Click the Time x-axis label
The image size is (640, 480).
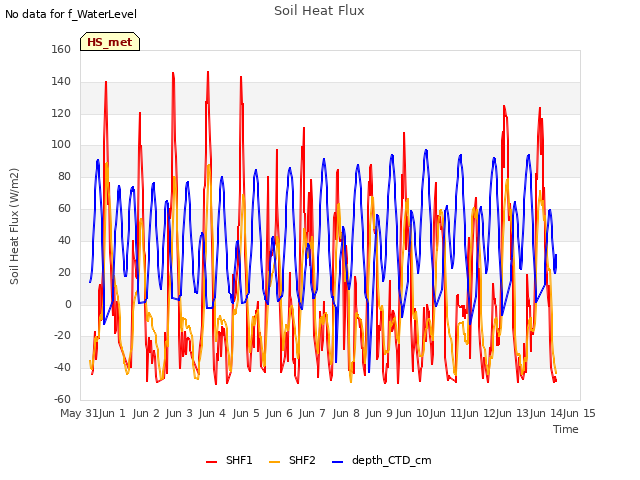(x=566, y=429)
